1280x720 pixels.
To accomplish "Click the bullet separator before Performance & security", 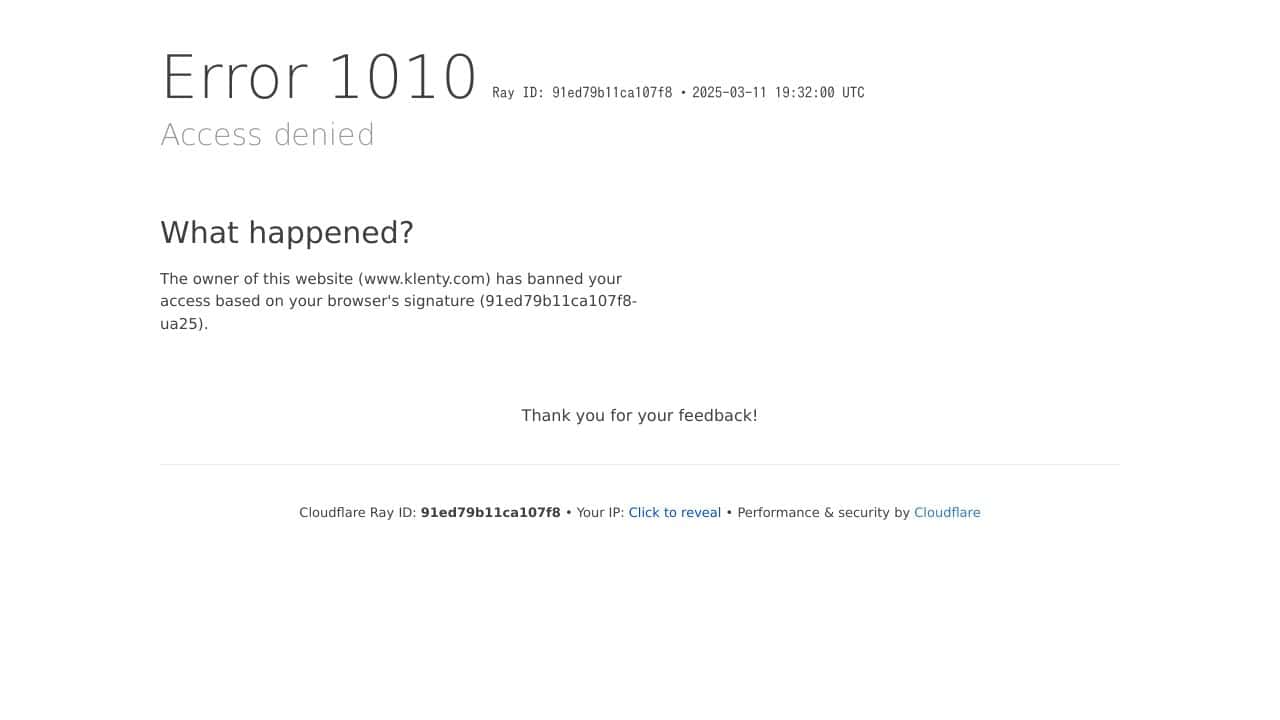I will 729,512.
